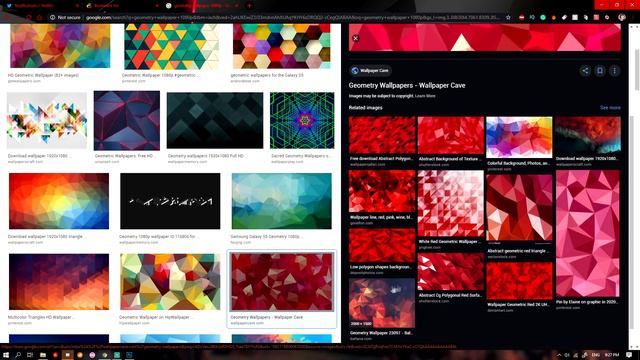The height and width of the screenshot is (360, 640).
Task: Click the red circle taskbar app
Action: [55, 355]
